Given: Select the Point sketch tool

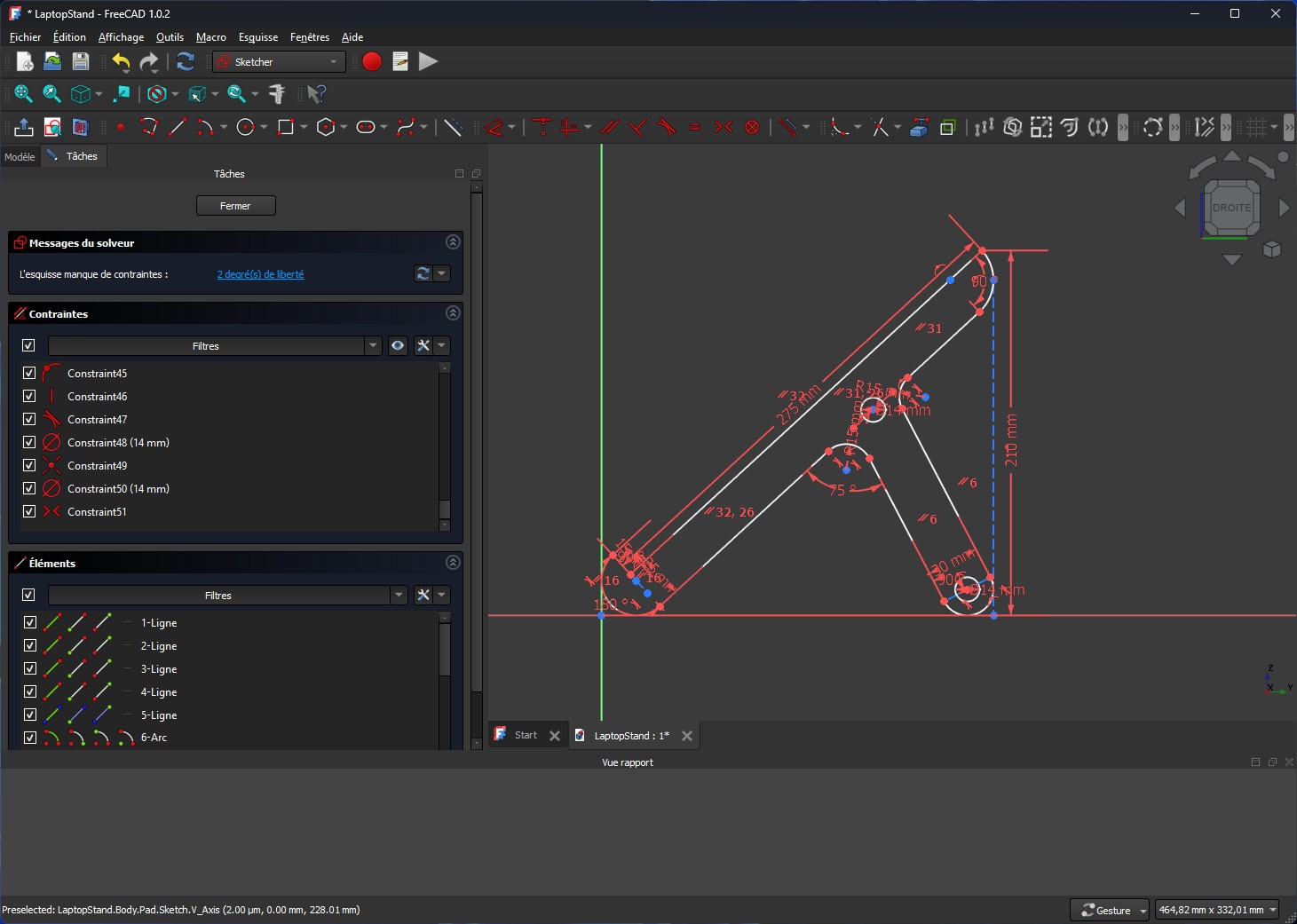Looking at the screenshot, I should pyautogui.click(x=121, y=128).
